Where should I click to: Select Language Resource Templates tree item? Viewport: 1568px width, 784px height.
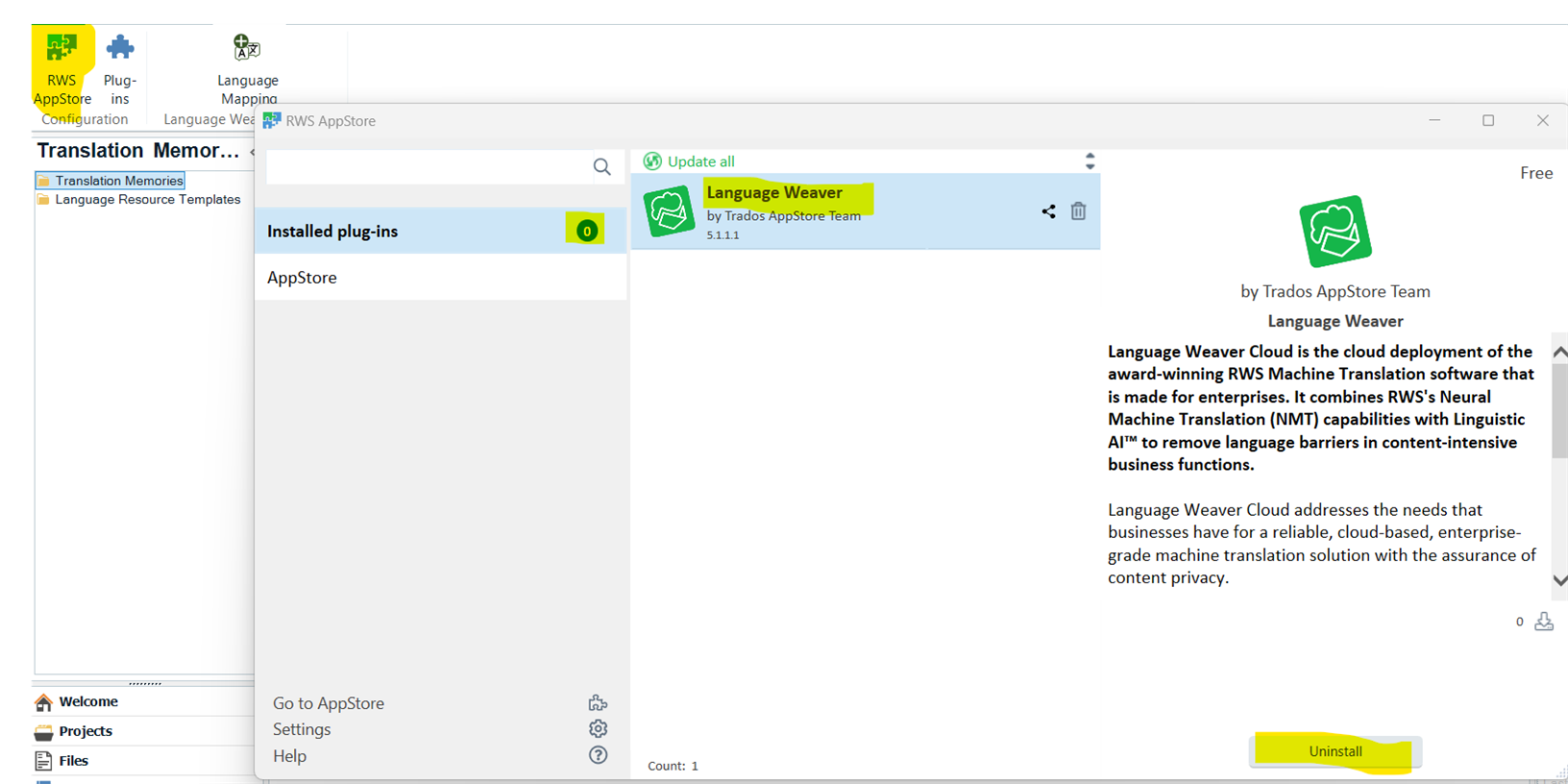[x=148, y=200]
